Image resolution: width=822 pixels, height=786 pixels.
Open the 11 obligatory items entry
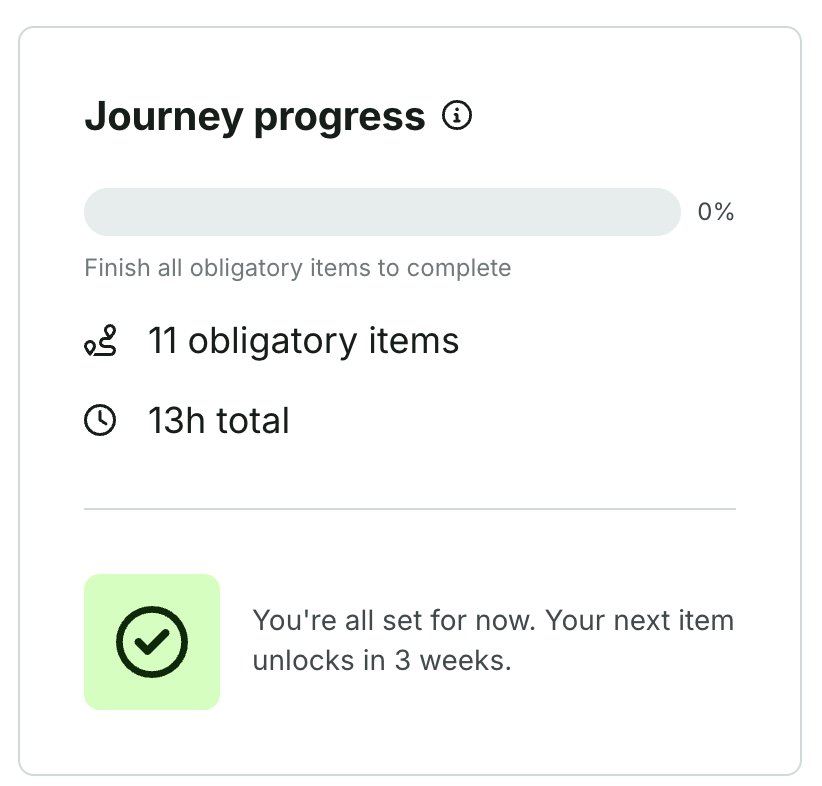click(x=304, y=342)
